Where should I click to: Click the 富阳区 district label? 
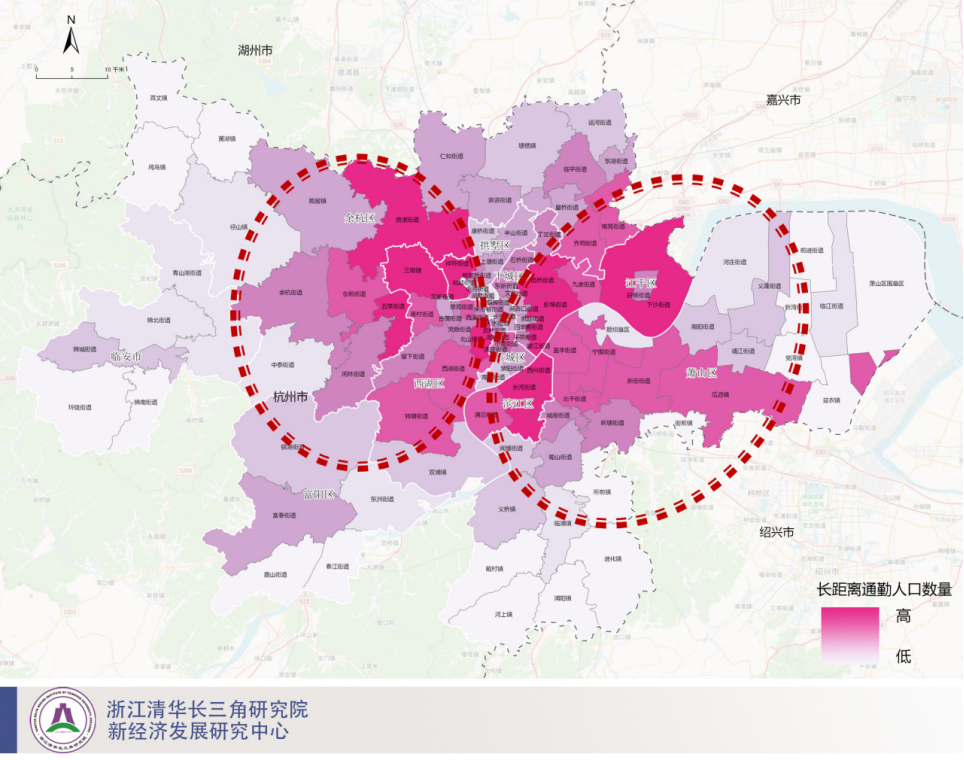click(318, 495)
